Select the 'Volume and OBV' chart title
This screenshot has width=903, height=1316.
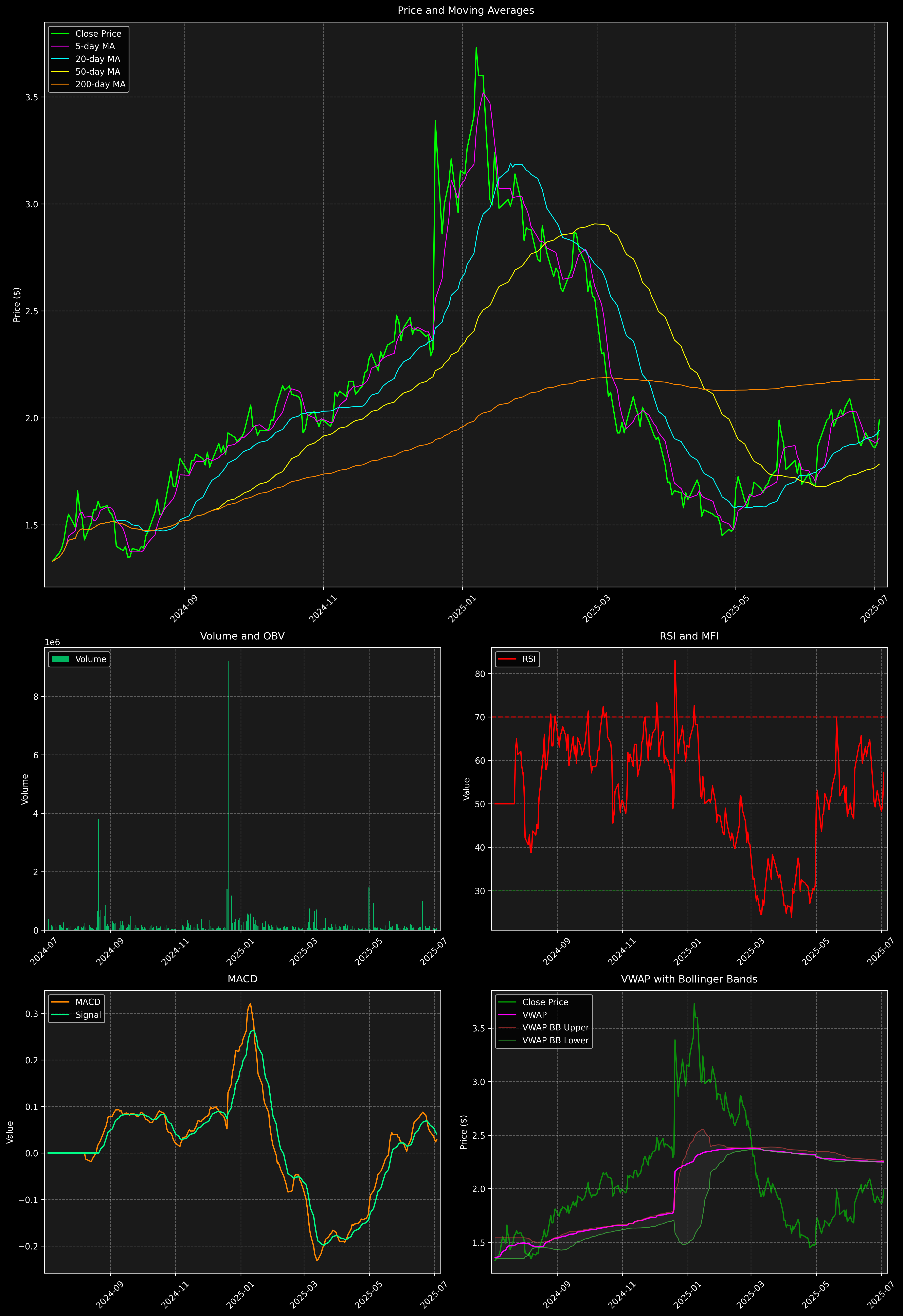tap(242, 636)
